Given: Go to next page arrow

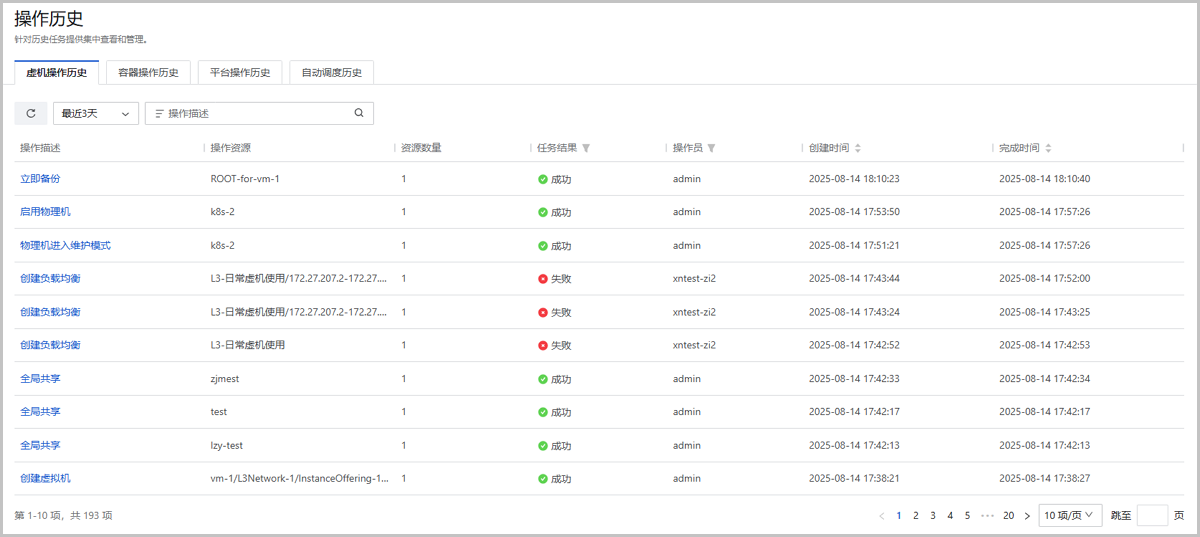Looking at the screenshot, I should click(x=1027, y=516).
